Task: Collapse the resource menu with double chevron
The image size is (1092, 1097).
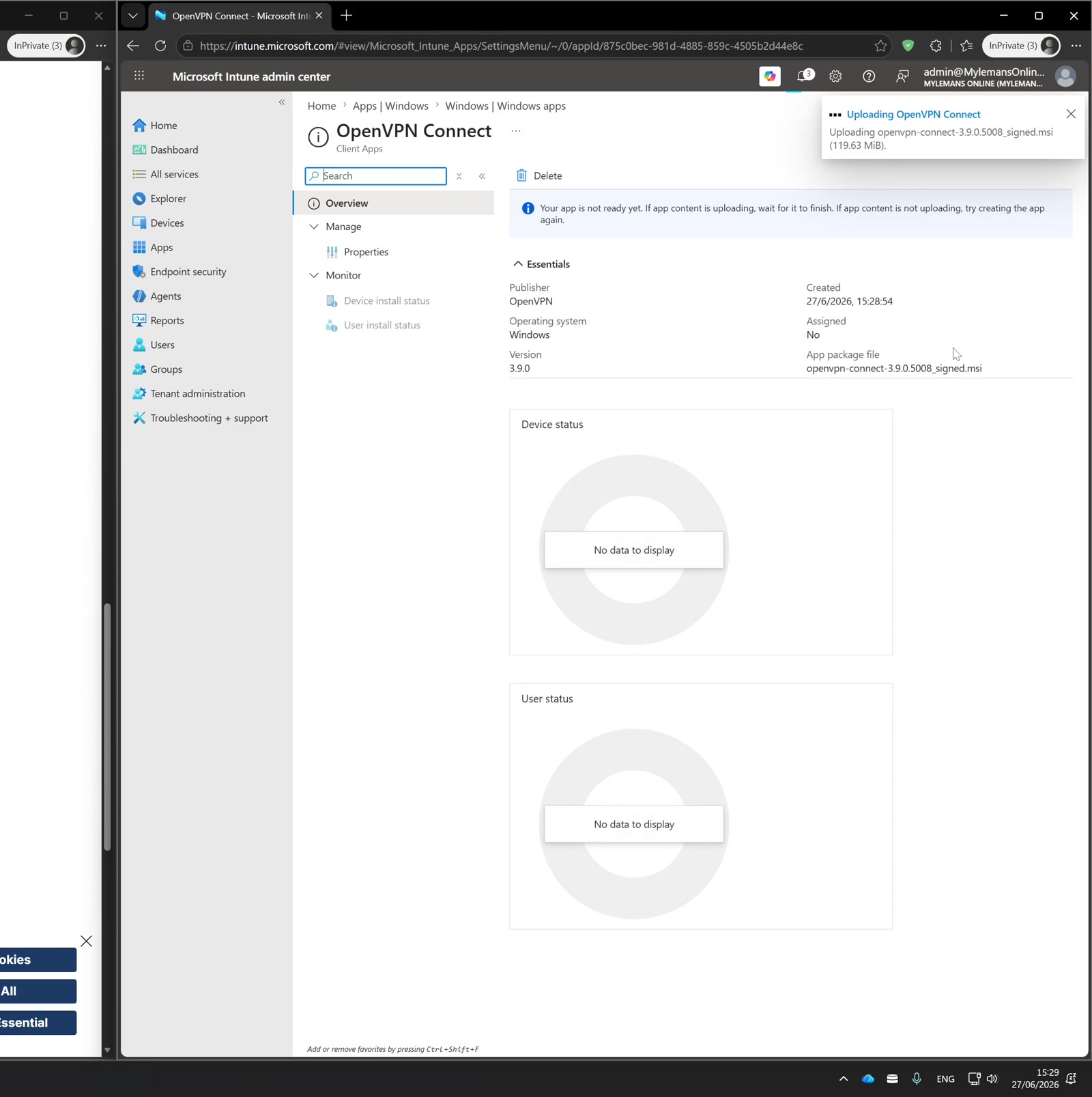Action: pyautogui.click(x=482, y=176)
